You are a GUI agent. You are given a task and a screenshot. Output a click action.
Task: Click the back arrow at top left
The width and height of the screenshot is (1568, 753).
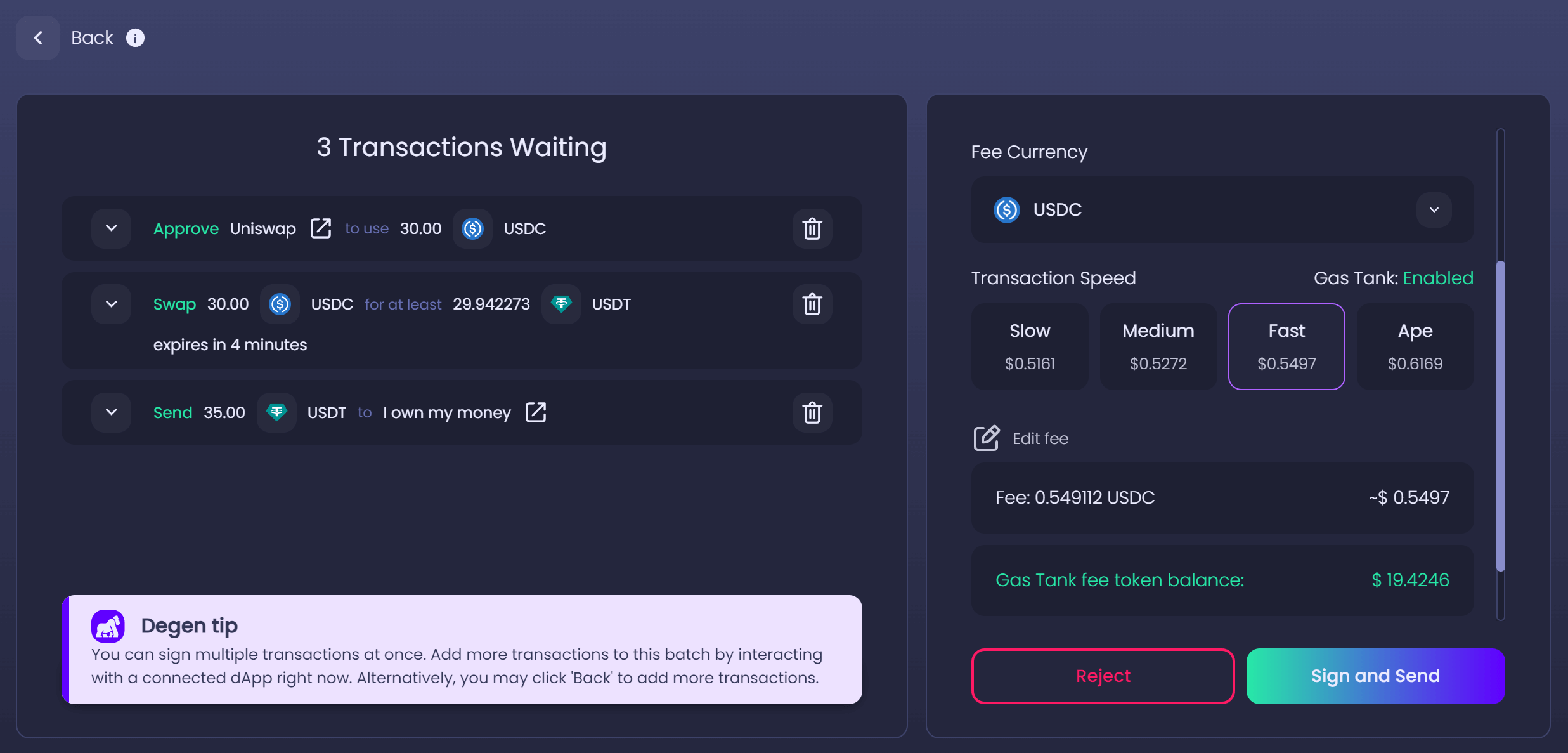(37, 37)
